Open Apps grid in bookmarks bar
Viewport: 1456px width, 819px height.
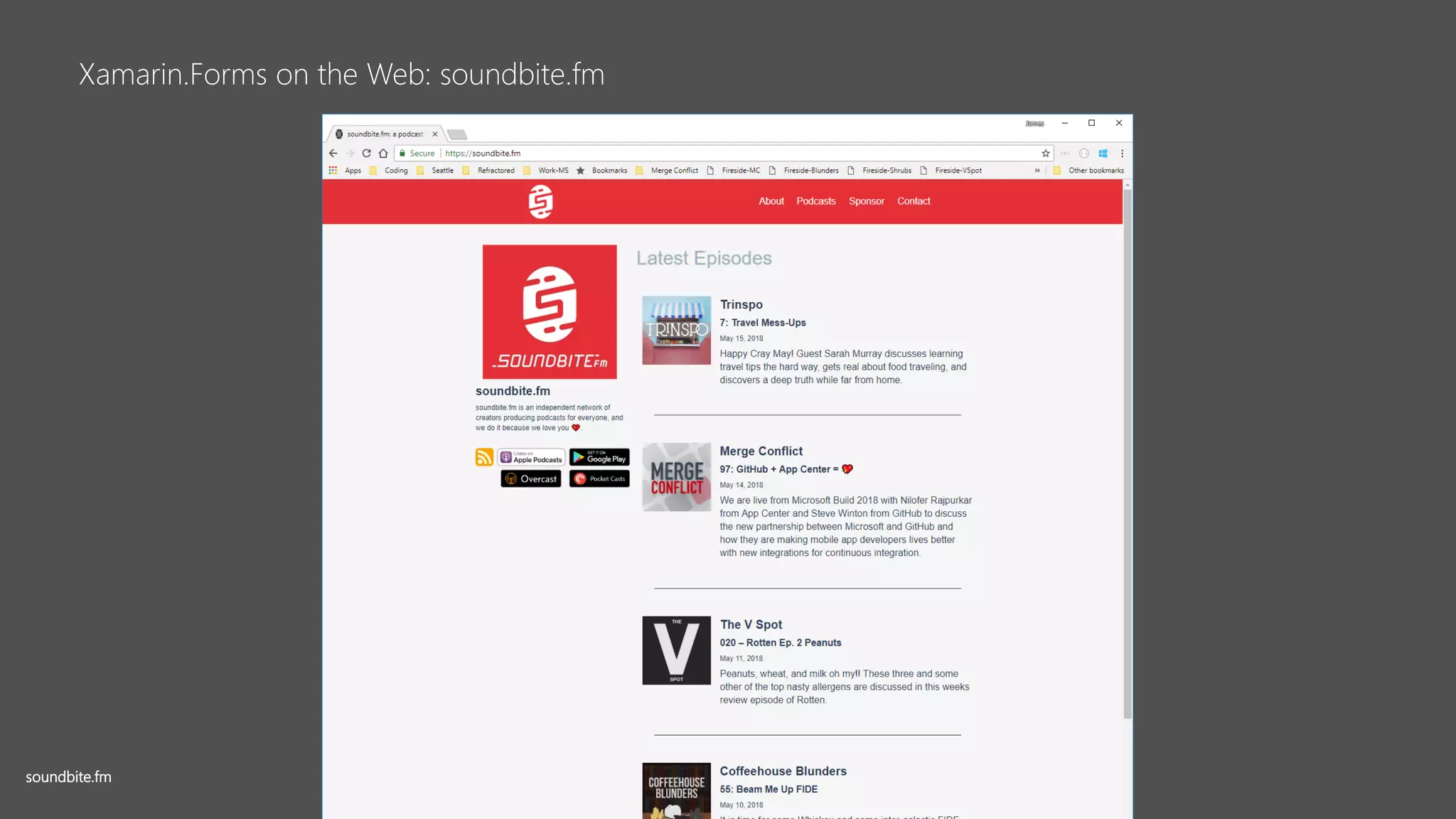coord(345,171)
